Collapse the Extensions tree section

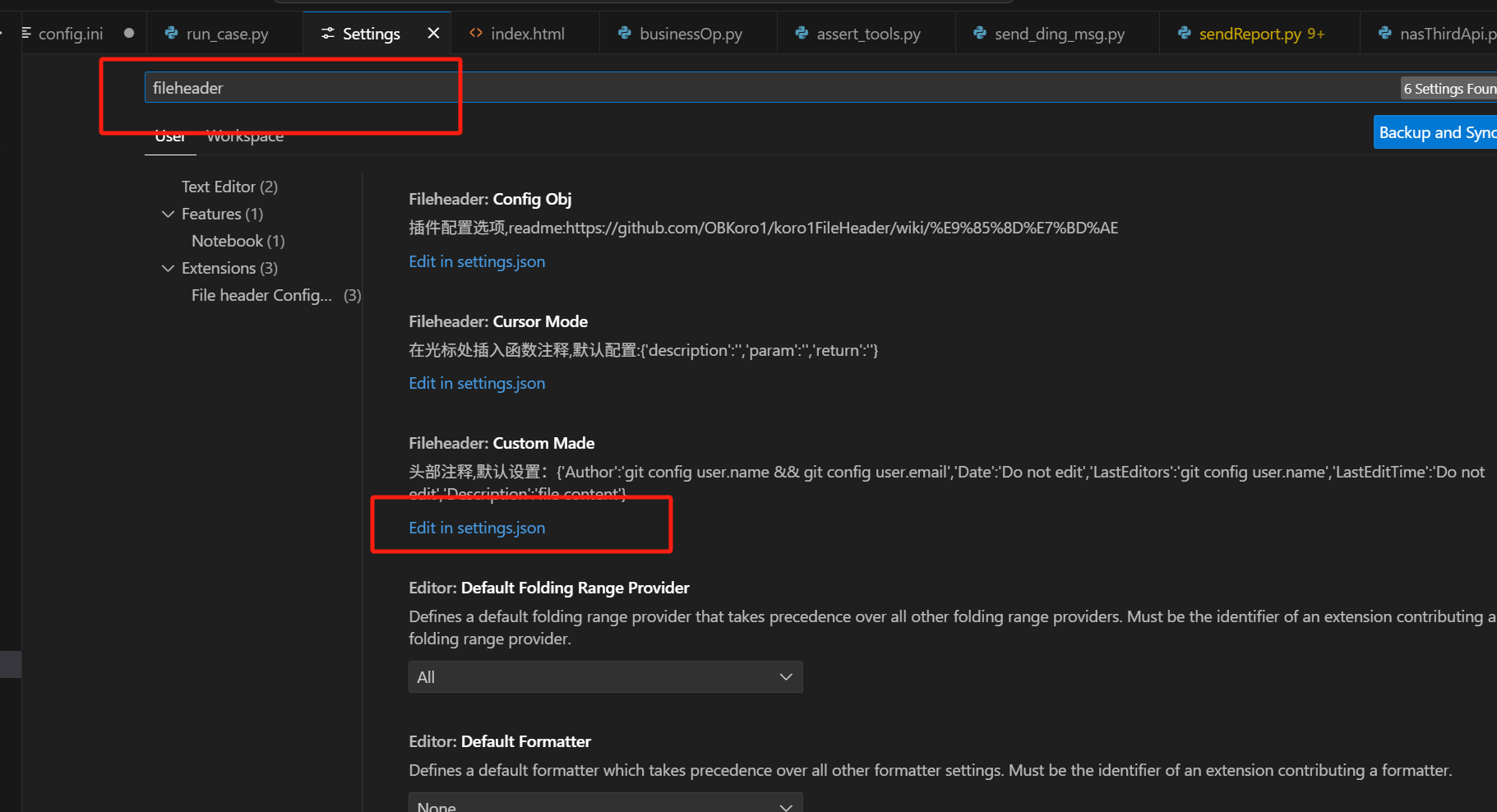[169, 269]
